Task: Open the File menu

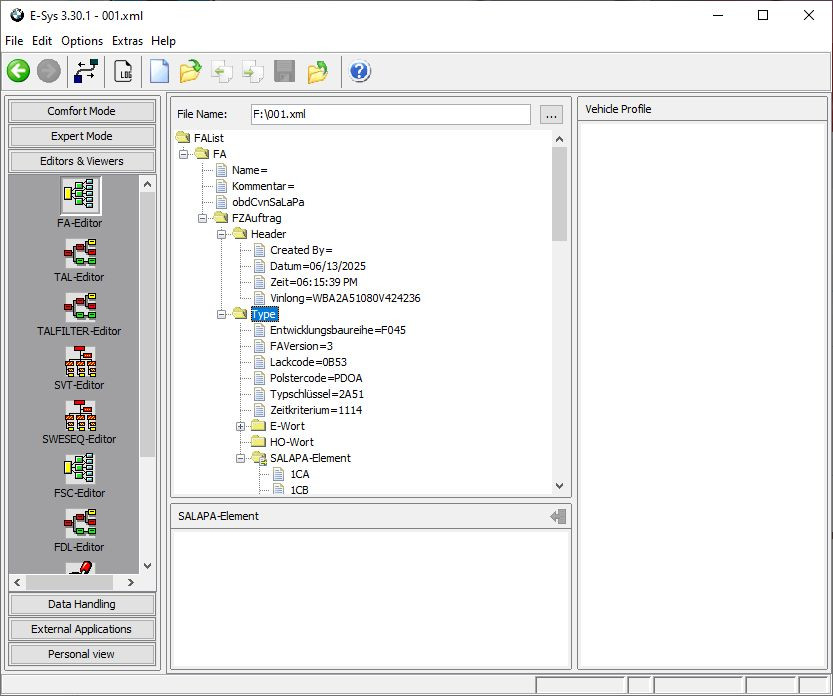Action: click(x=14, y=41)
